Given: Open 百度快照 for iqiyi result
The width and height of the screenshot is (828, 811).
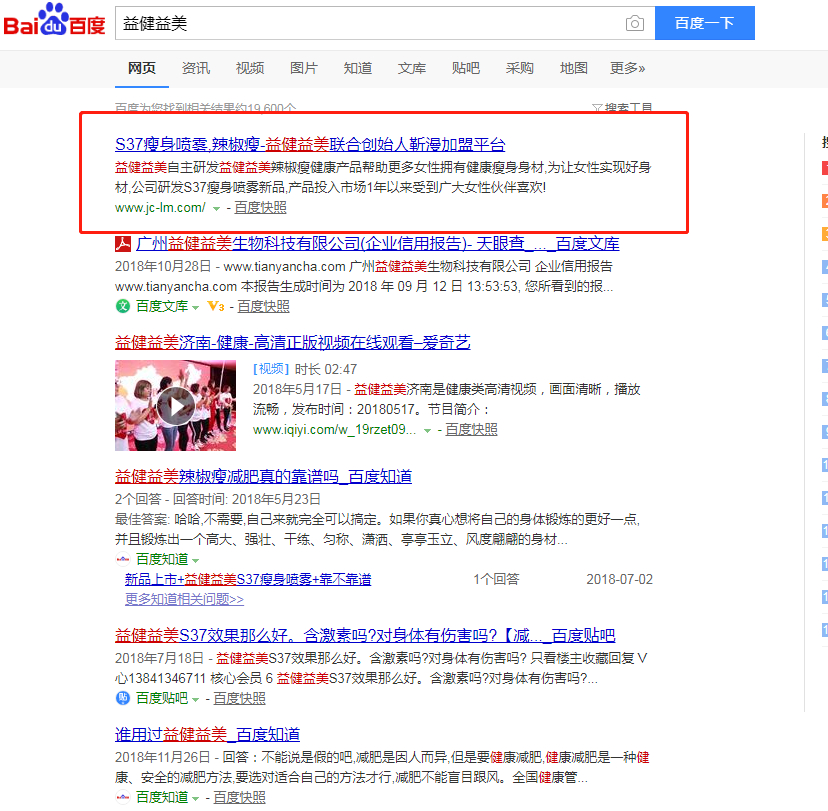Looking at the screenshot, I should click(x=472, y=429).
